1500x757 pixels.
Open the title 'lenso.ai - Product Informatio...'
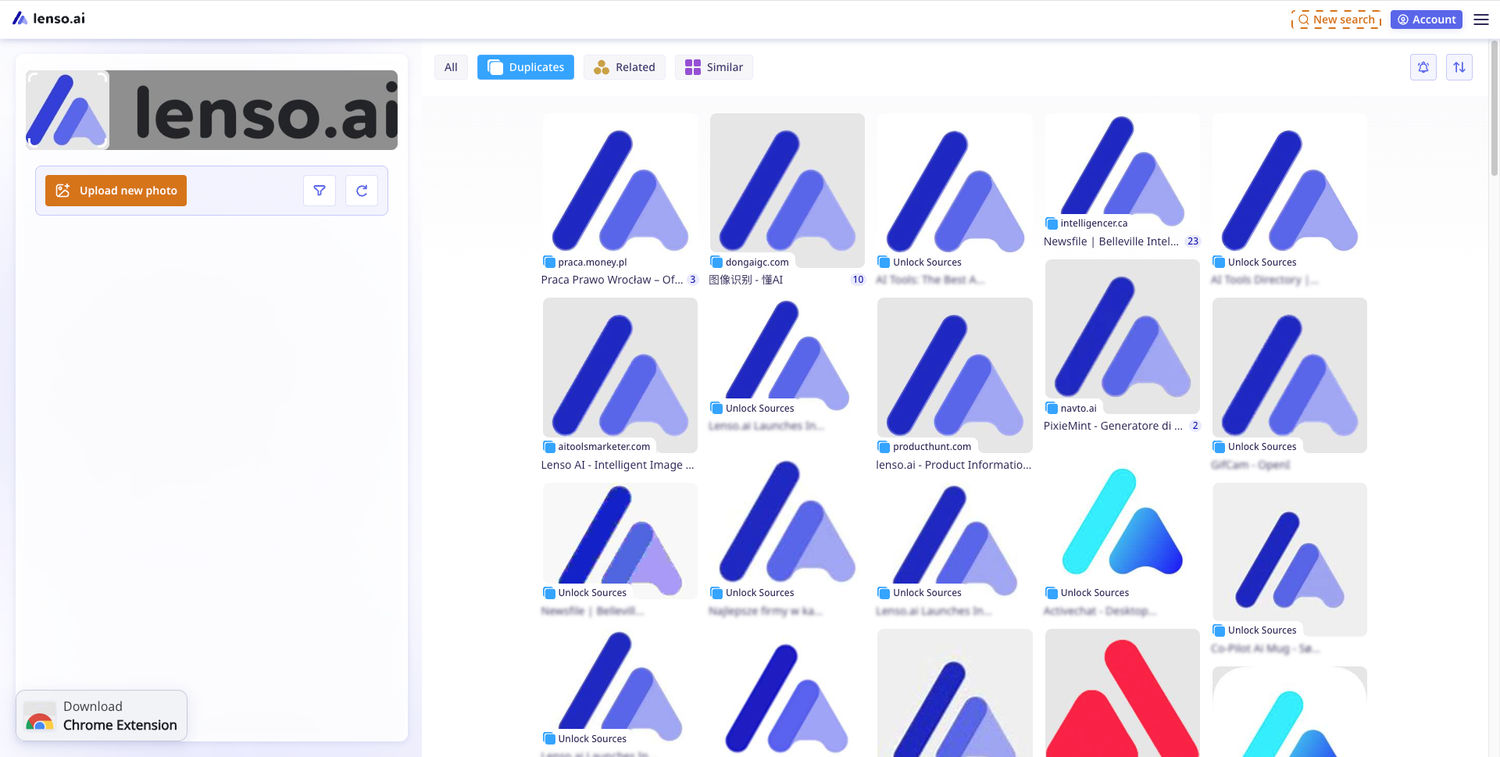[953, 464]
